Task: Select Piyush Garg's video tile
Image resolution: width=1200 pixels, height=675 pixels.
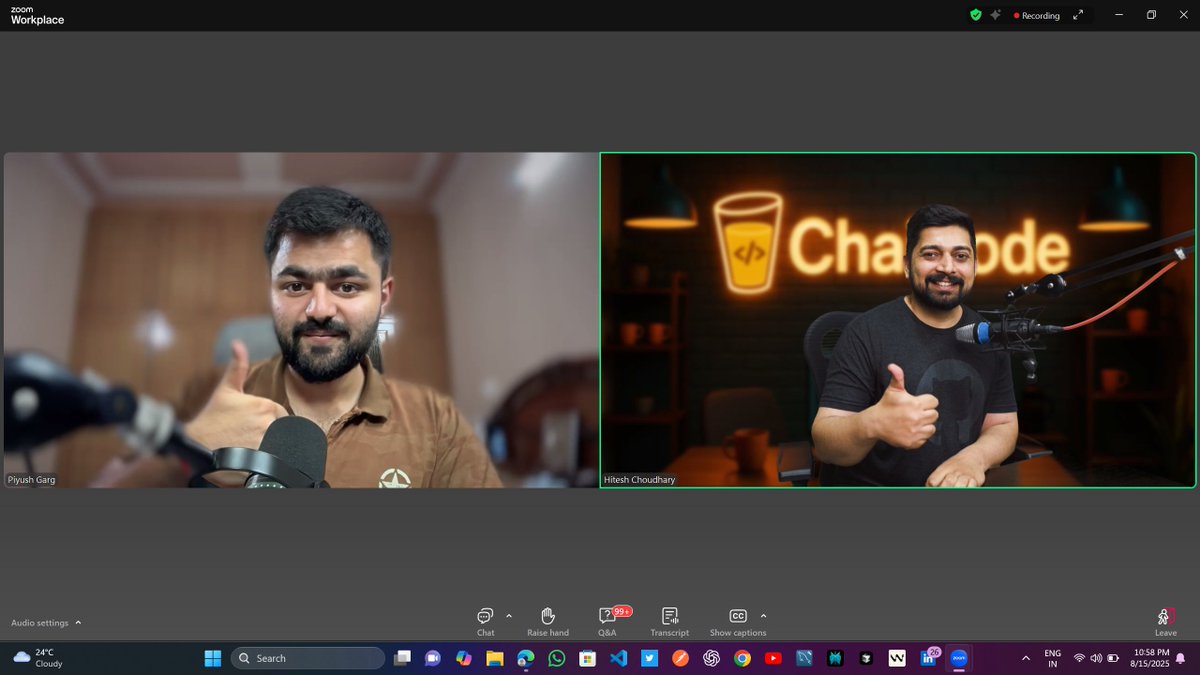Action: [301, 320]
